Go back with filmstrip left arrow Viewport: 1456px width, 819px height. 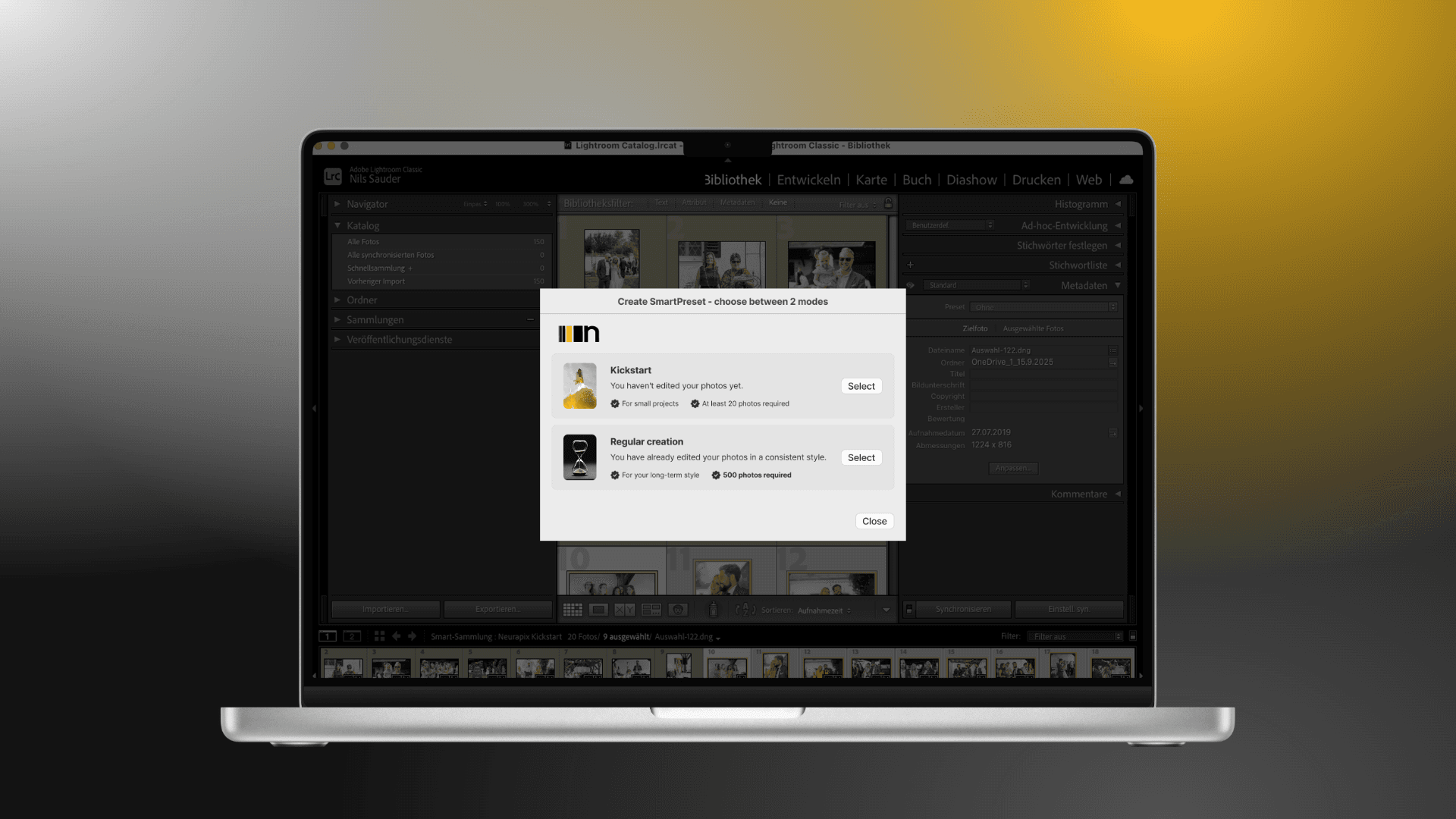pyautogui.click(x=396, y=636)
